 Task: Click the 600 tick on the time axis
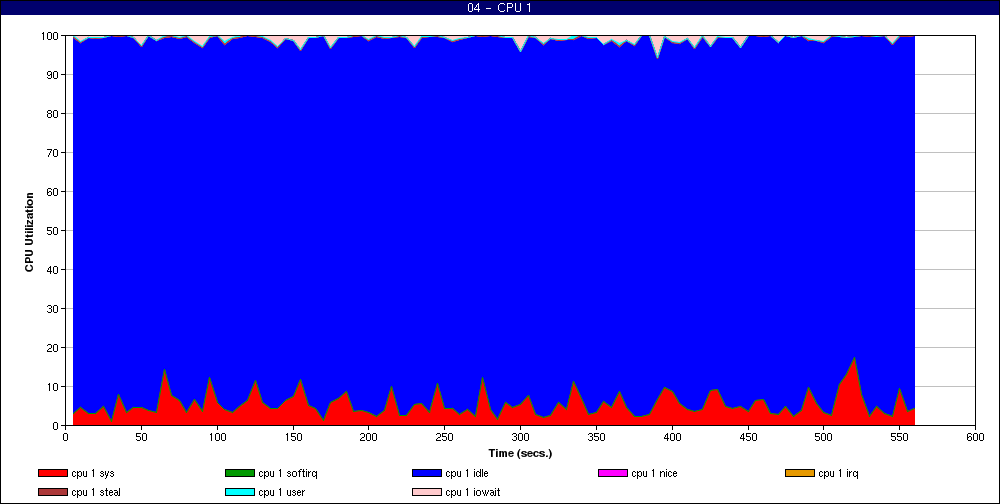[975, 437]
